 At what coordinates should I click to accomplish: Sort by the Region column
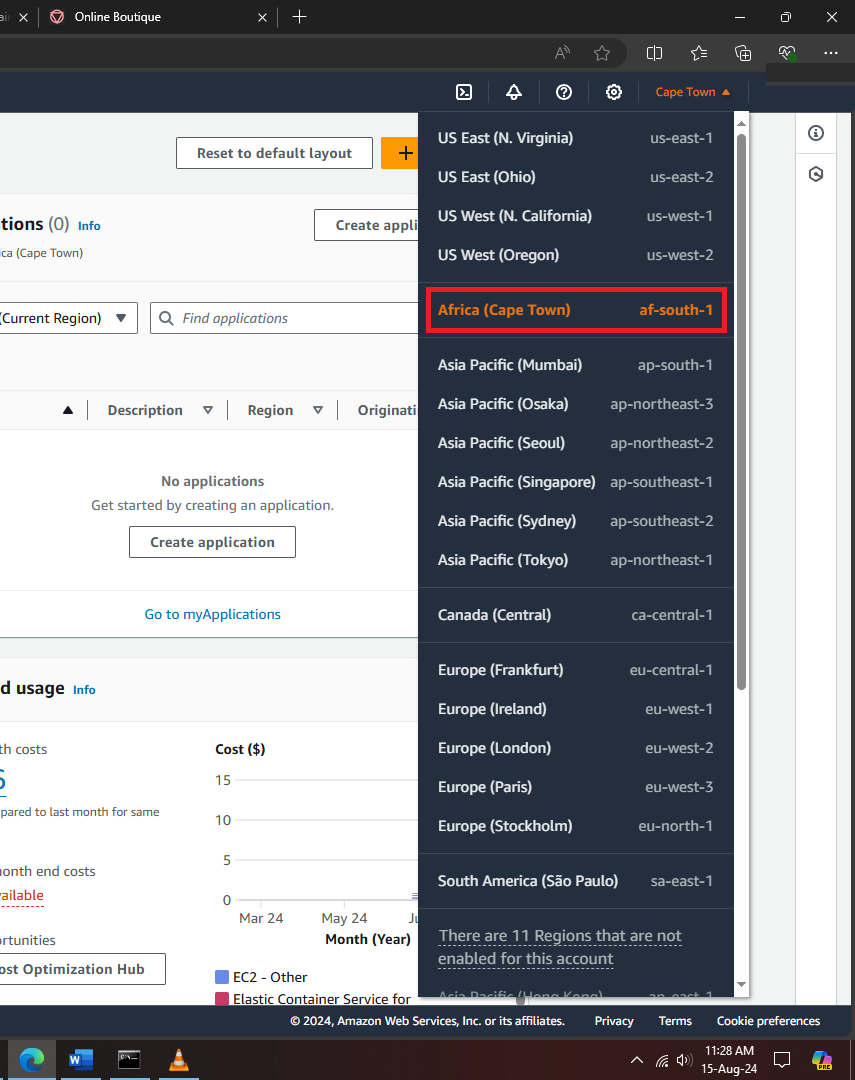285,411
